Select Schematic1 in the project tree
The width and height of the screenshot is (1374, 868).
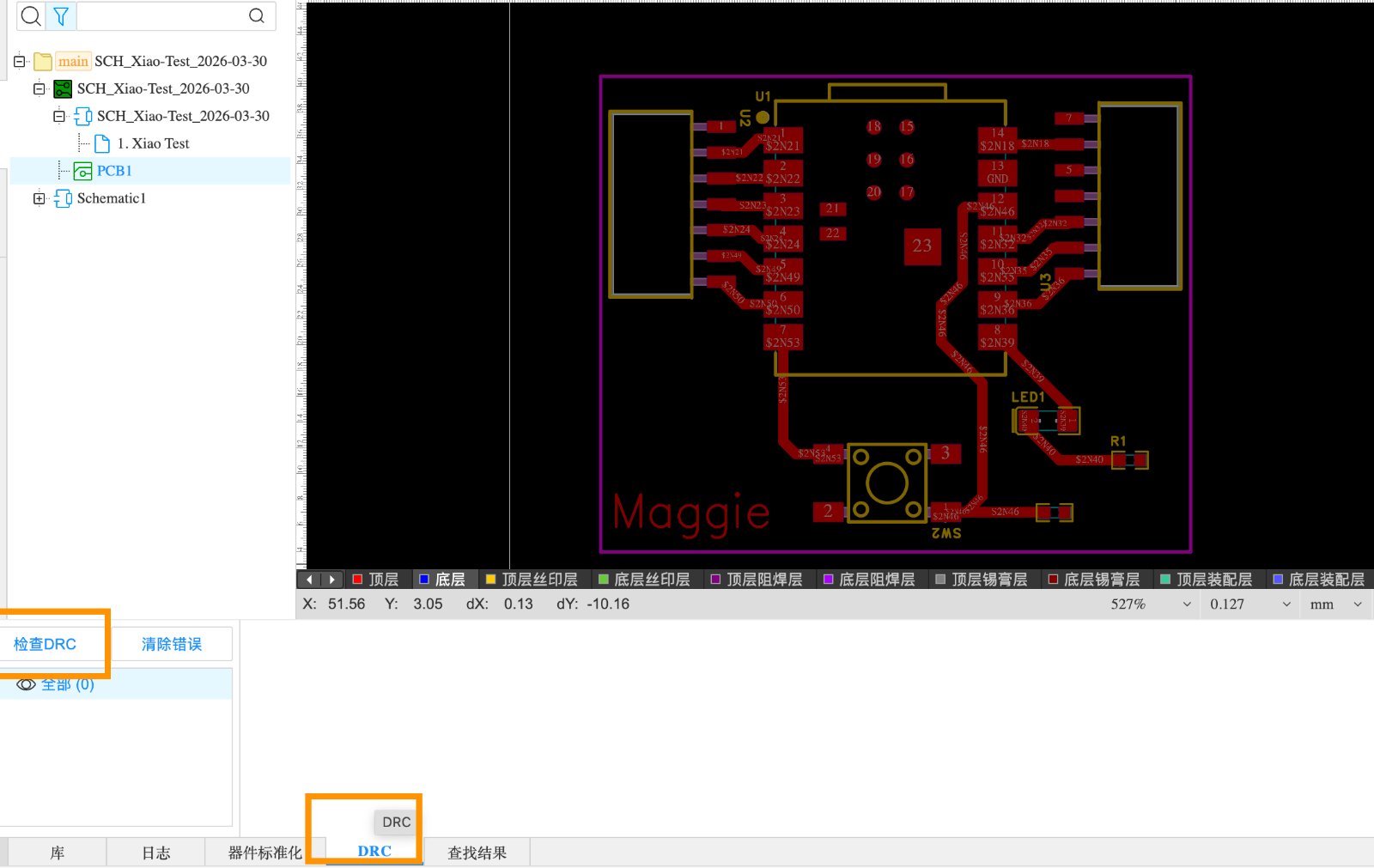click(112, 198)
